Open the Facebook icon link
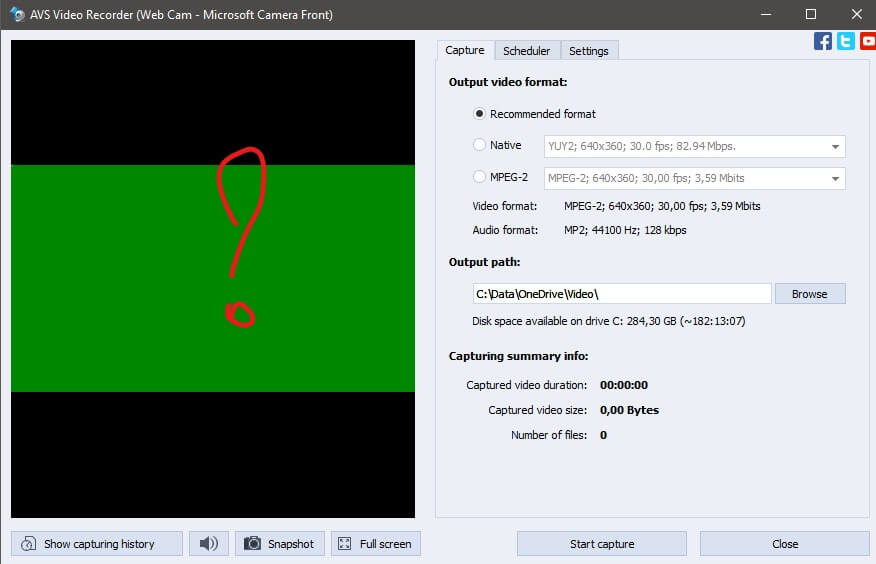 (x=823, y=41)
